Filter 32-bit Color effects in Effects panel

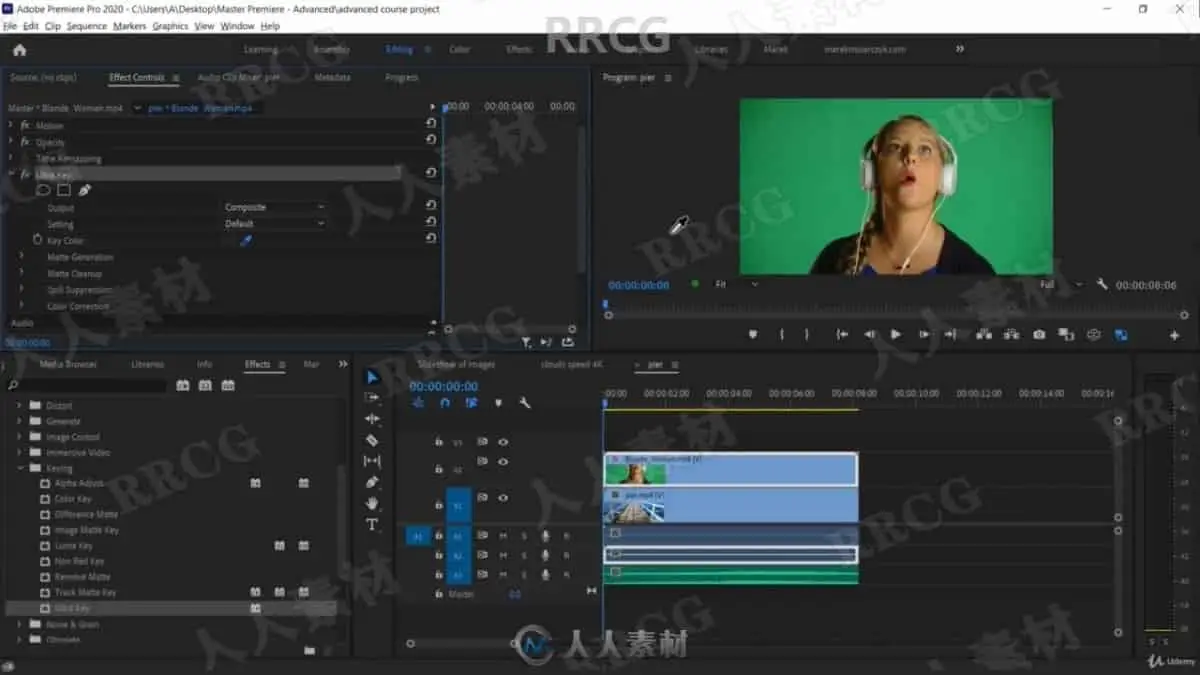(205, 385)
